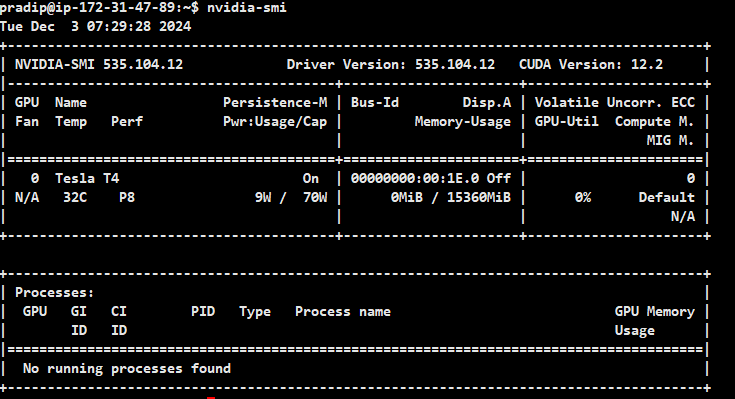Click the Persistence-M 'On' value
The width and height of the screenshot is (735, 399).
coord(310,178)
